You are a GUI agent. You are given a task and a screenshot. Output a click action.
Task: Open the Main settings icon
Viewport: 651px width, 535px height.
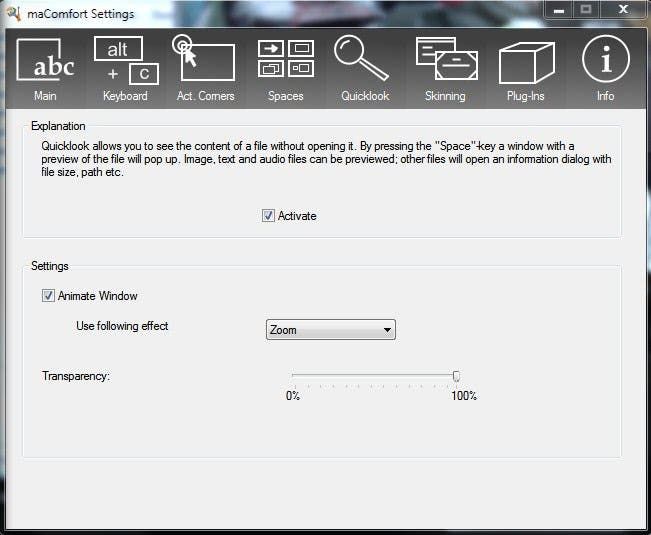45,60
